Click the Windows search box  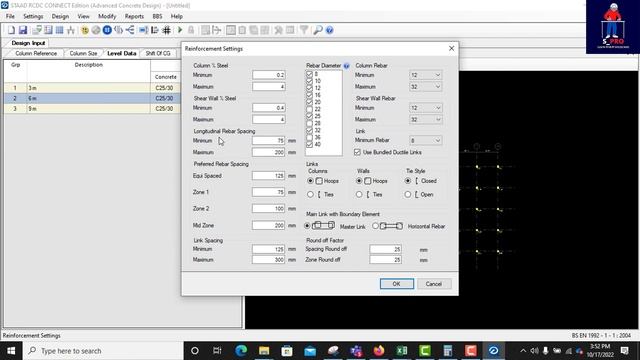102,351
